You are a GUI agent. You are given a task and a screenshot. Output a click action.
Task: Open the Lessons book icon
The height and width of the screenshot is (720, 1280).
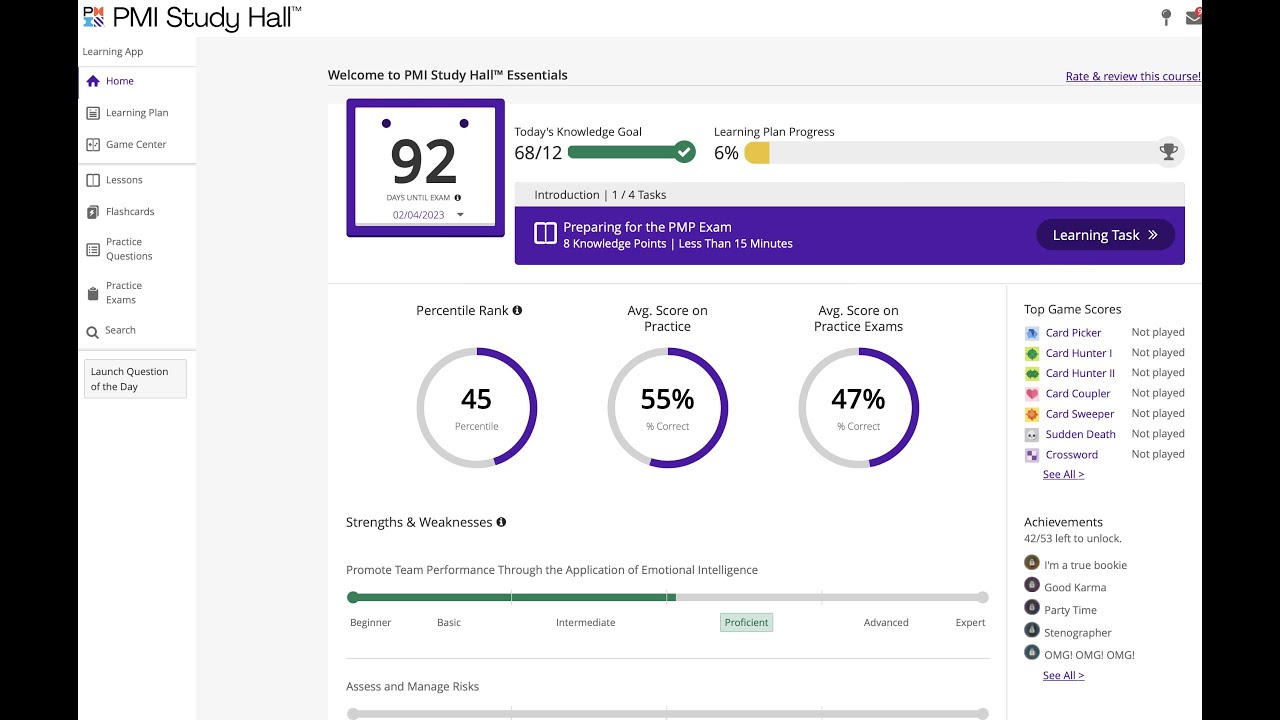tap(93, 180)
